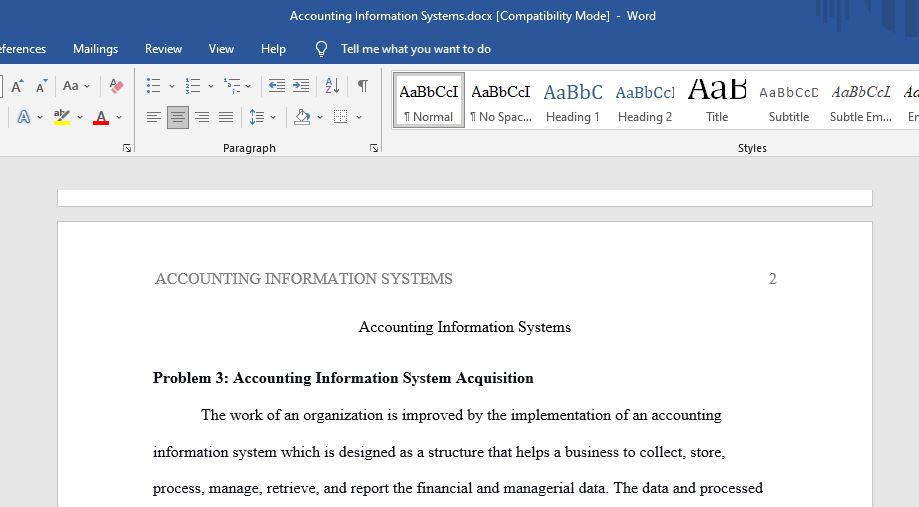Align text left
This screenshot has width=919, height=507.
[x=154, y=117]
